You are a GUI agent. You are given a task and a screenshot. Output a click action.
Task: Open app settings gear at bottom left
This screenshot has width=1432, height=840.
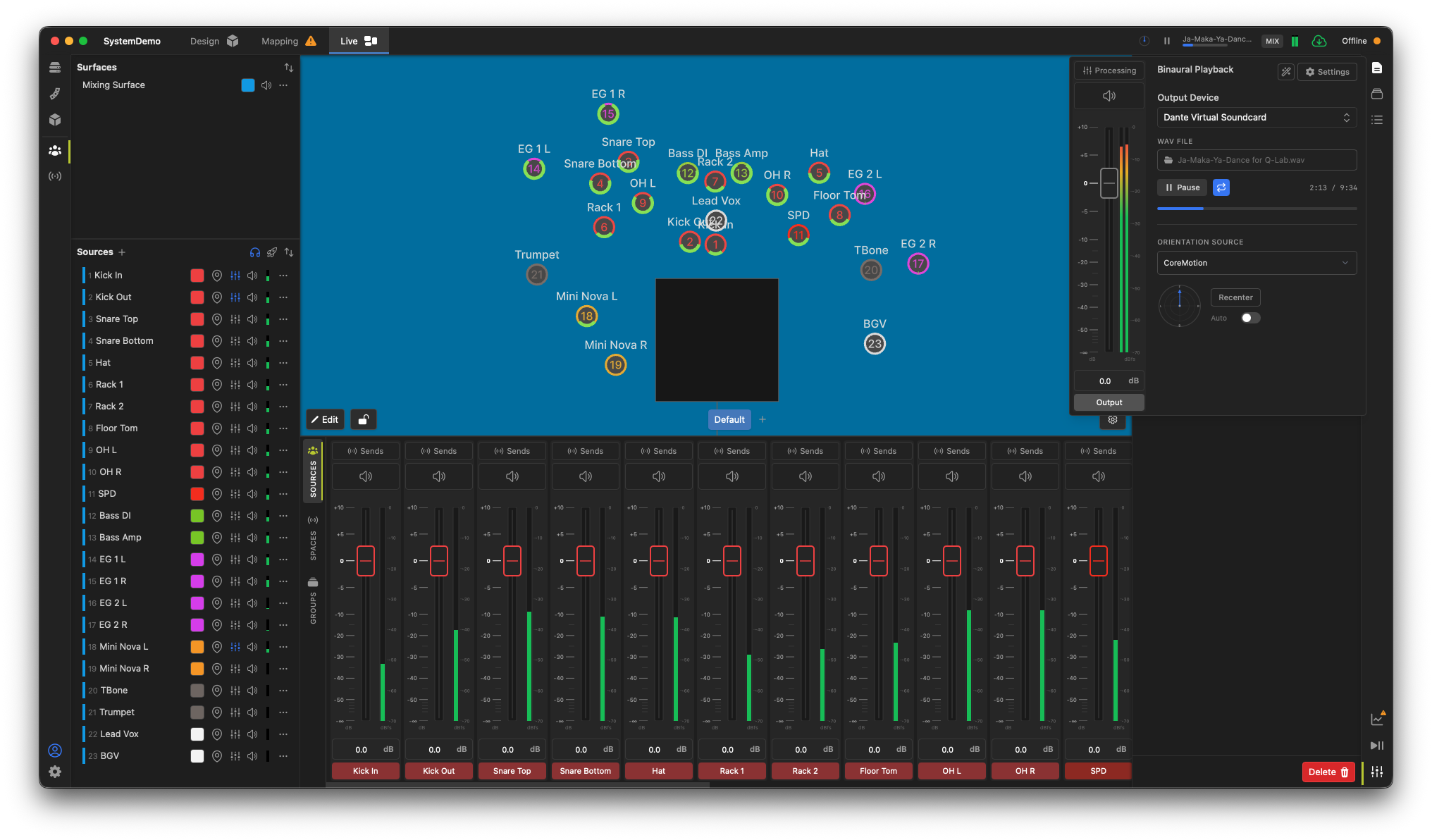click(55, 772)
